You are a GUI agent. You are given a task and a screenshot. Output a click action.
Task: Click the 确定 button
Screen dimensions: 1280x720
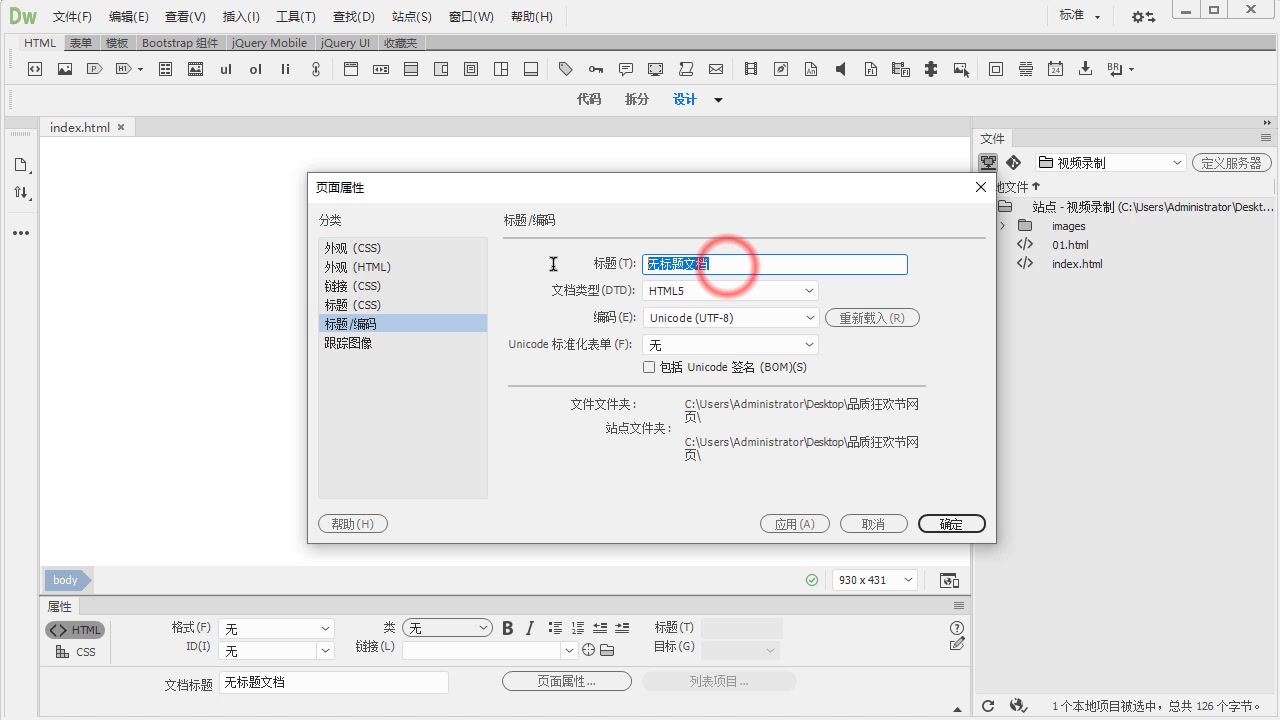pyautogui.click(x=951, y=524)
